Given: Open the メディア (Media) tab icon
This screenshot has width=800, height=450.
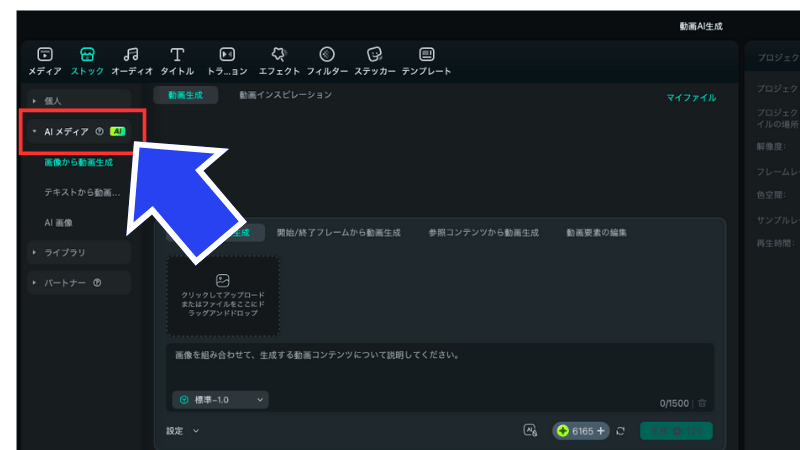Looking at the screenshot, I should click(44, 55).
